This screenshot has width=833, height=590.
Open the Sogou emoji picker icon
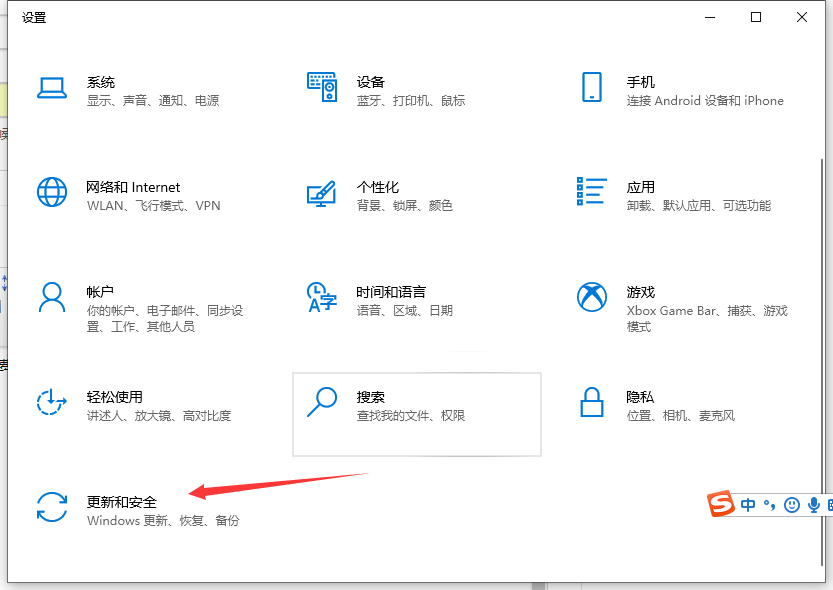(791, 505)
